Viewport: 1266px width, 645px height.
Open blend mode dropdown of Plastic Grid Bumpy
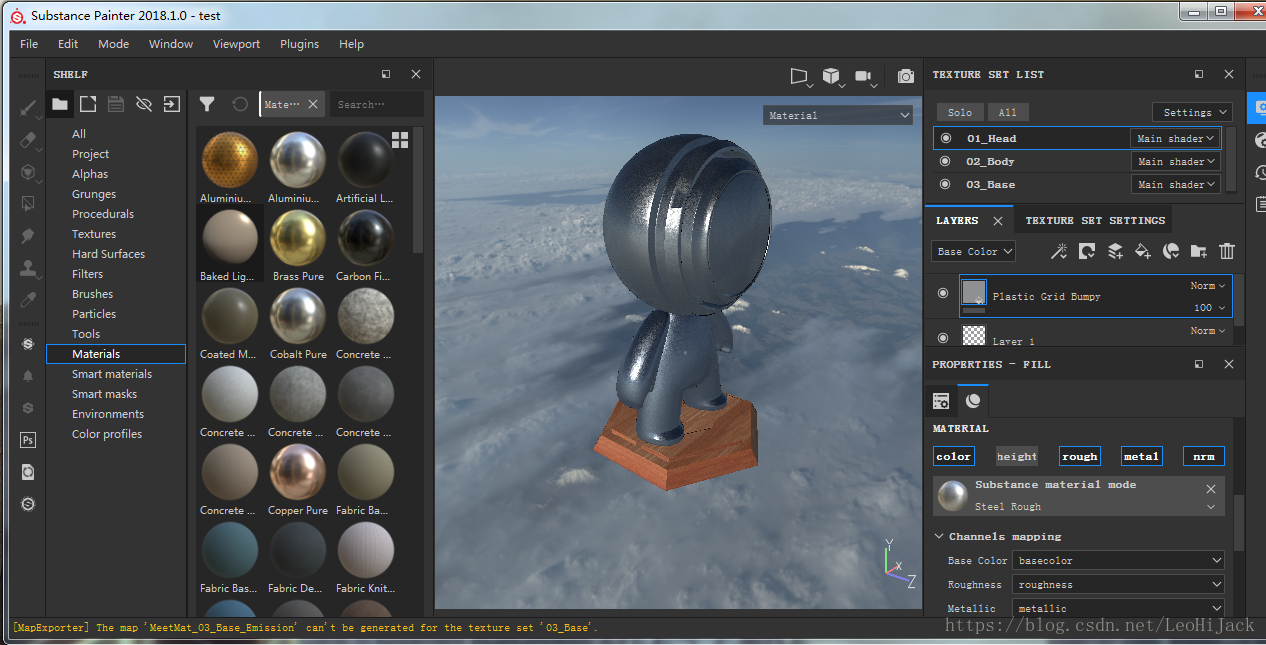(1208, 286)
